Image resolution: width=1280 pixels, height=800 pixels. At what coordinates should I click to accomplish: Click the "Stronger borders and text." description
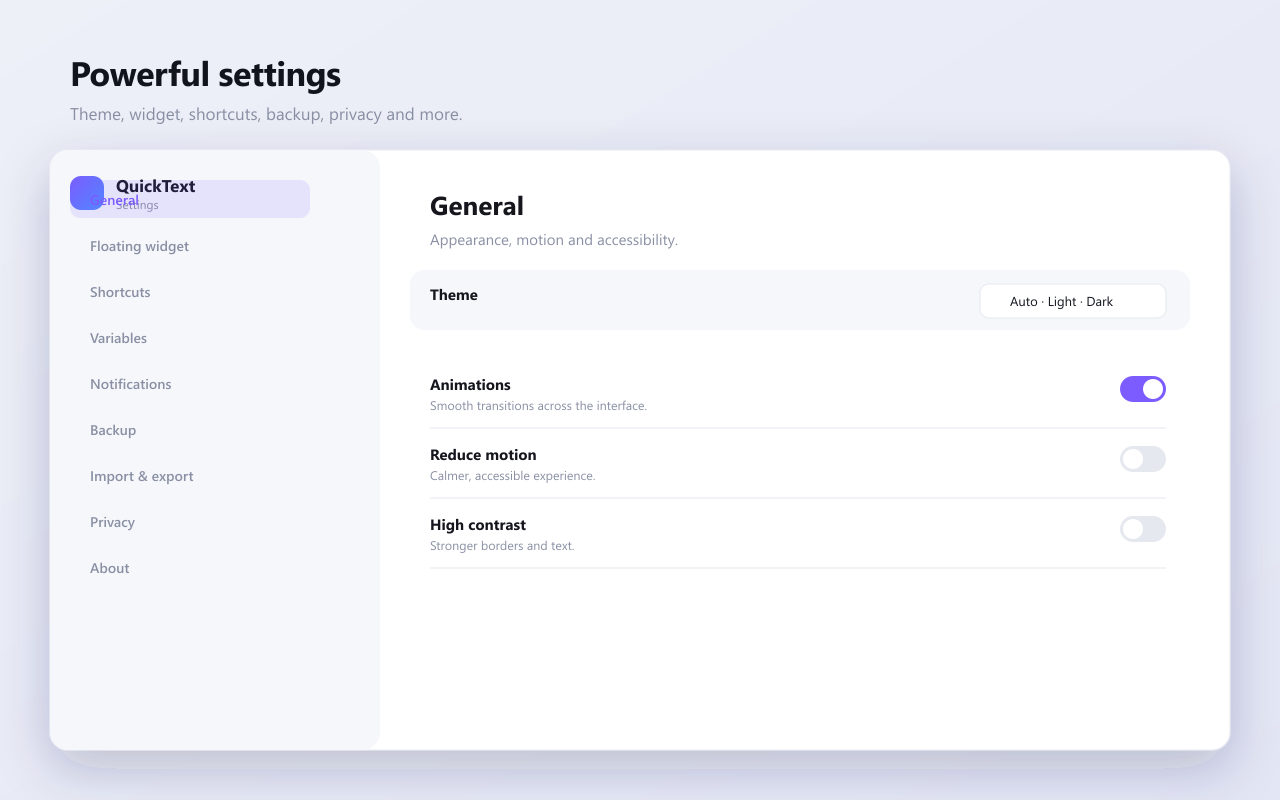click(x=502, y=546)
